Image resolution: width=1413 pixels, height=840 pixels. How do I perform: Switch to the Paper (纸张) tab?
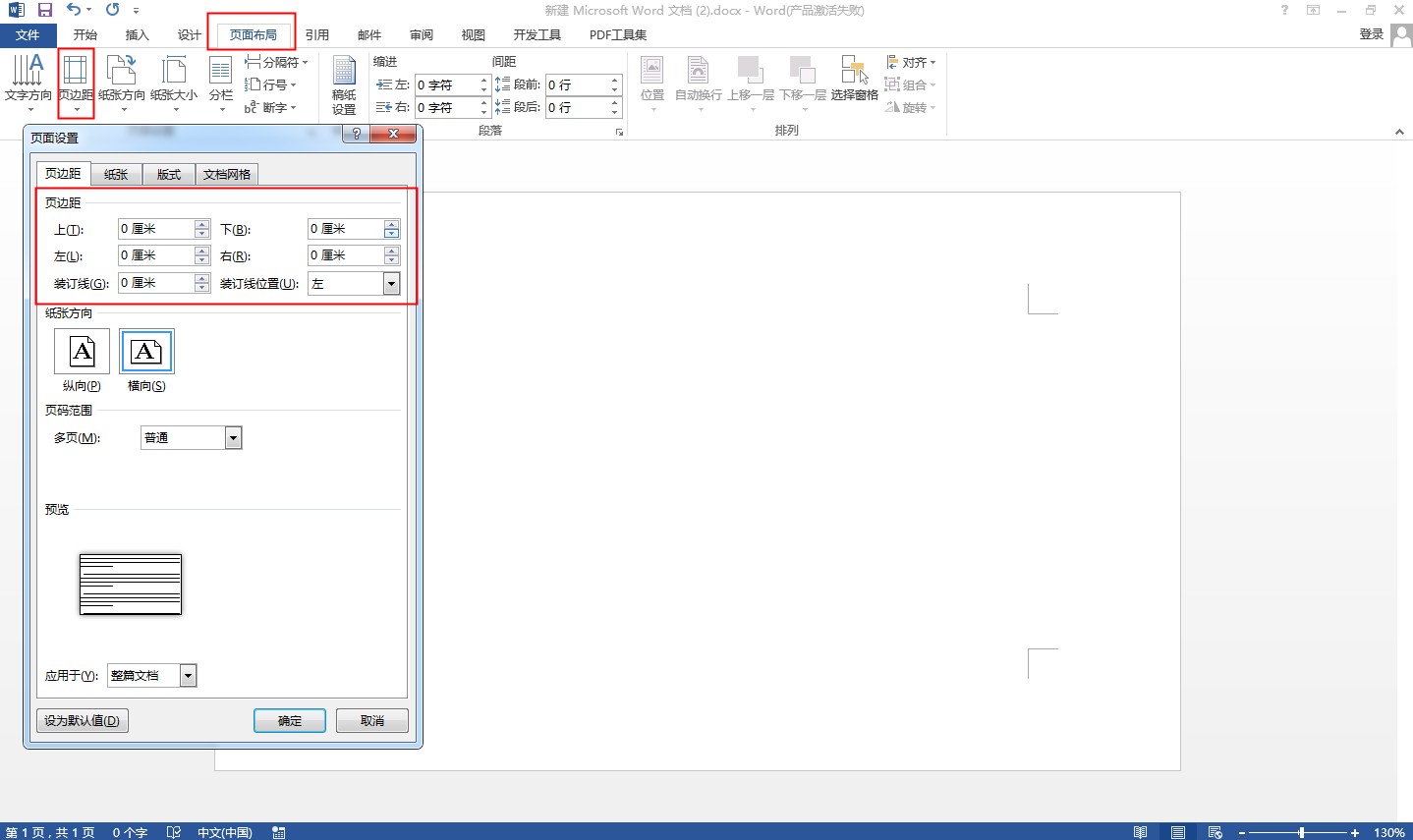[x=116, y=175]
